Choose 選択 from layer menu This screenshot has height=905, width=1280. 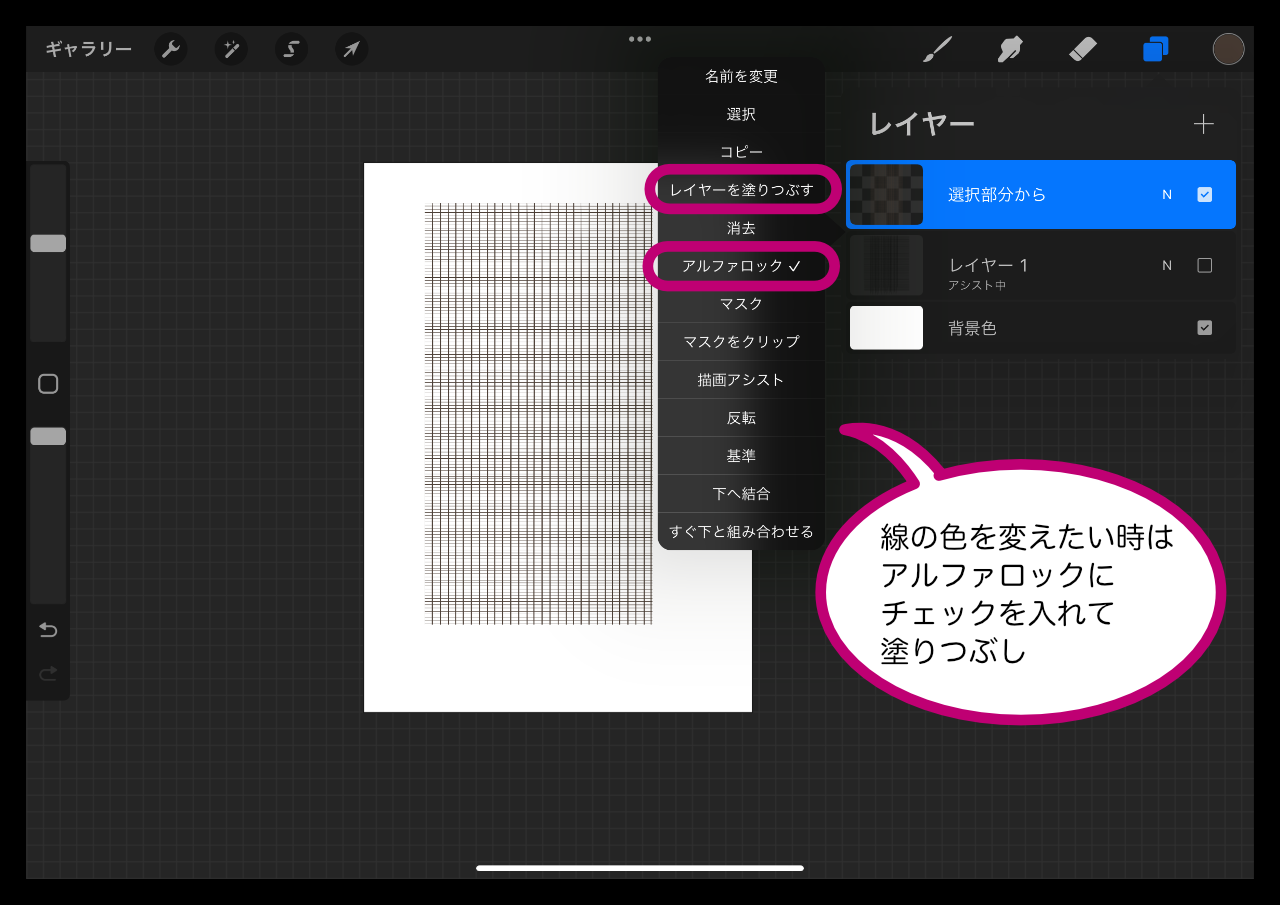tap(741, 114)
